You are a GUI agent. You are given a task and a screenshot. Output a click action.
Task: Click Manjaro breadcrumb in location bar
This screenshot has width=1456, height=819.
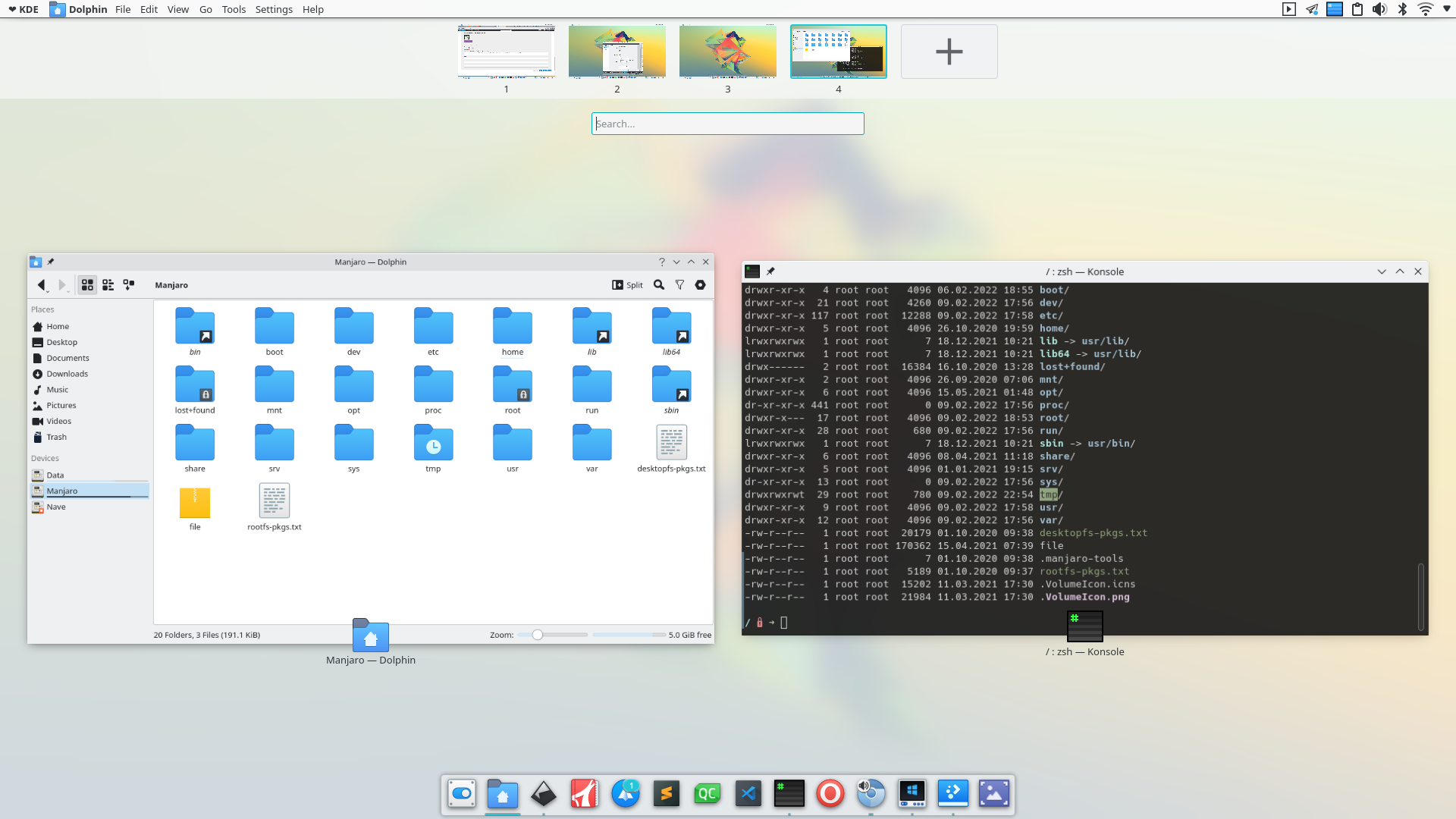[x=171, y=285]
